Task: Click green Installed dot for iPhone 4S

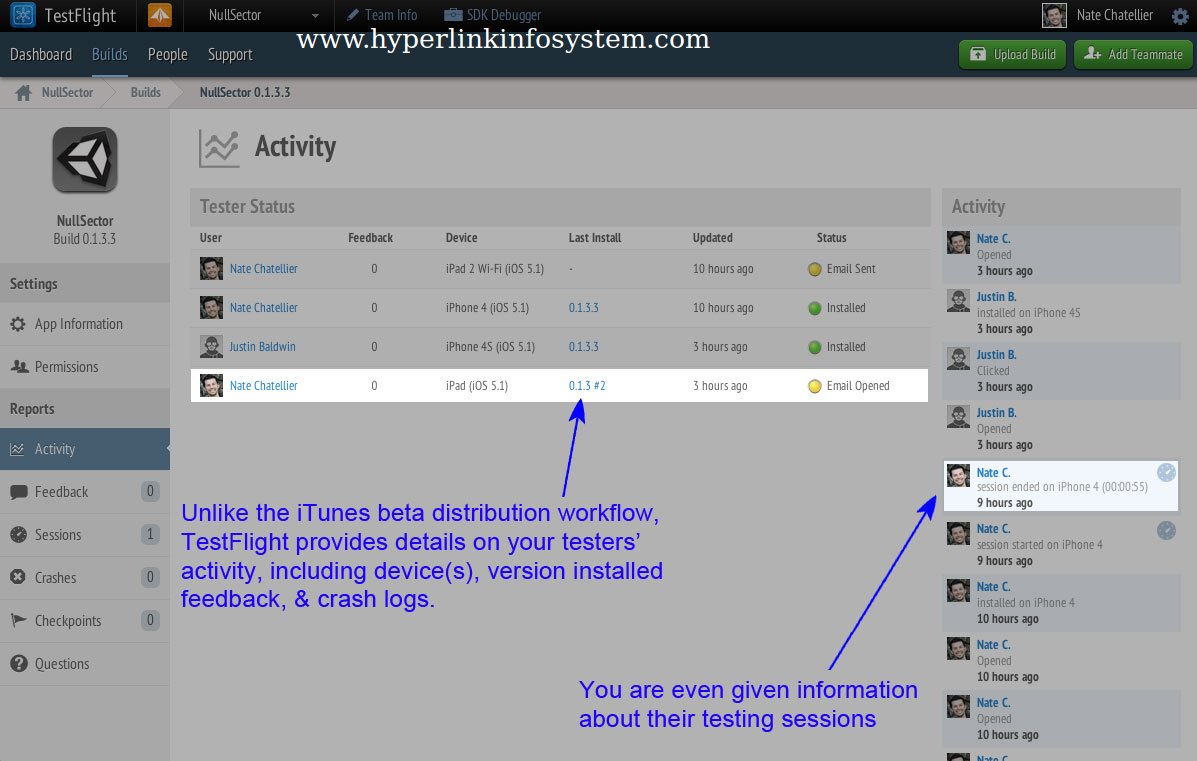Action: point(815,347)
